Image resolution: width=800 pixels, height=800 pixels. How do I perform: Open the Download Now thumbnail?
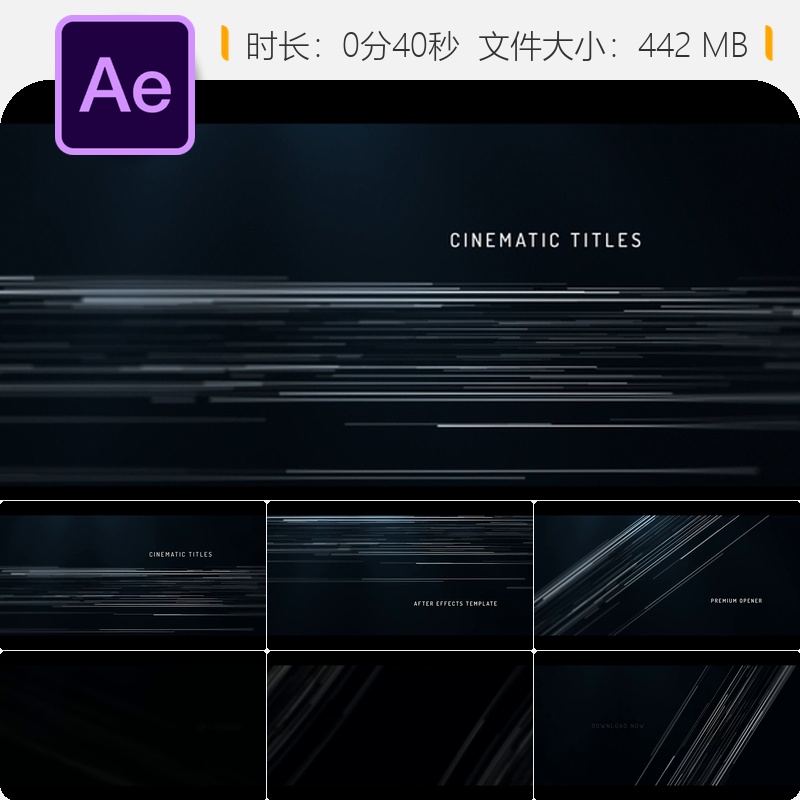[x=667, y=725]
